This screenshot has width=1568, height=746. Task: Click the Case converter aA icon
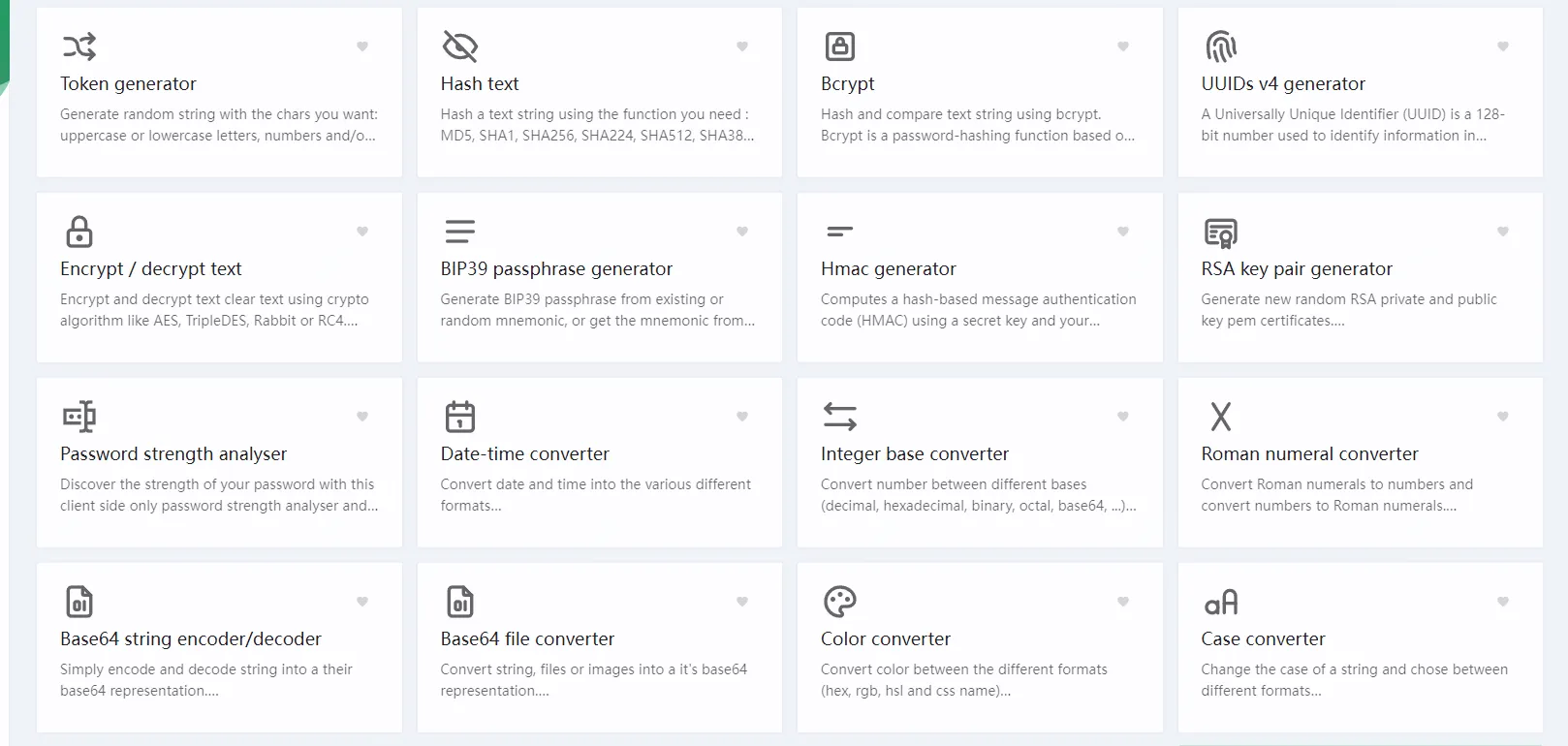click(1220, 603)
